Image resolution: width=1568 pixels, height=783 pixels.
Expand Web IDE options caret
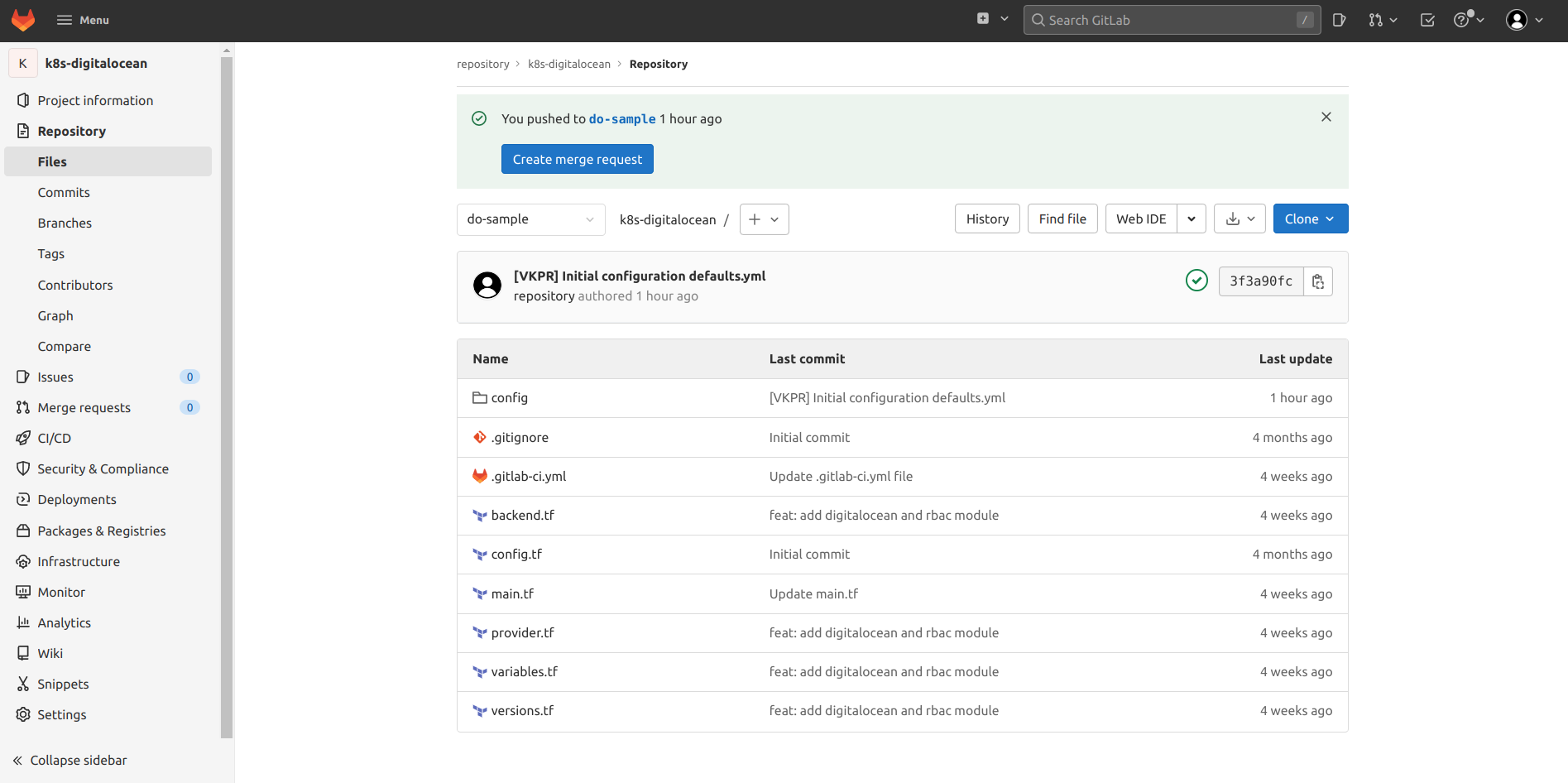pos(1192,219)
